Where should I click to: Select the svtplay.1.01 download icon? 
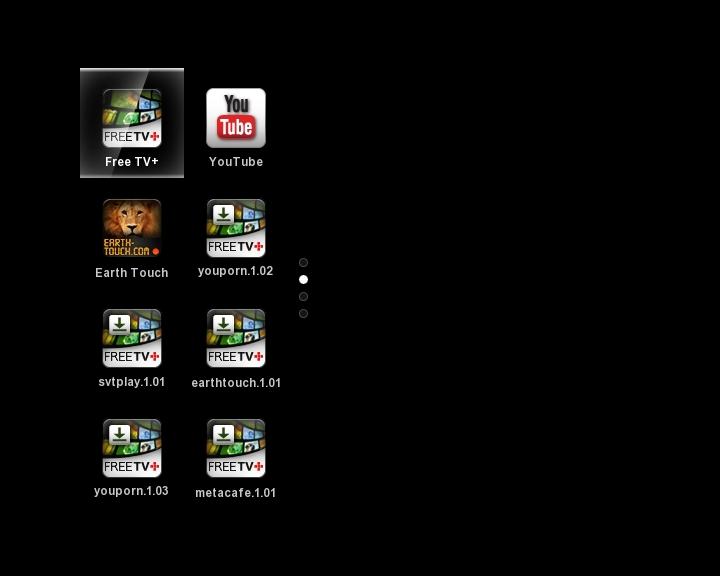tap(132, 338)
